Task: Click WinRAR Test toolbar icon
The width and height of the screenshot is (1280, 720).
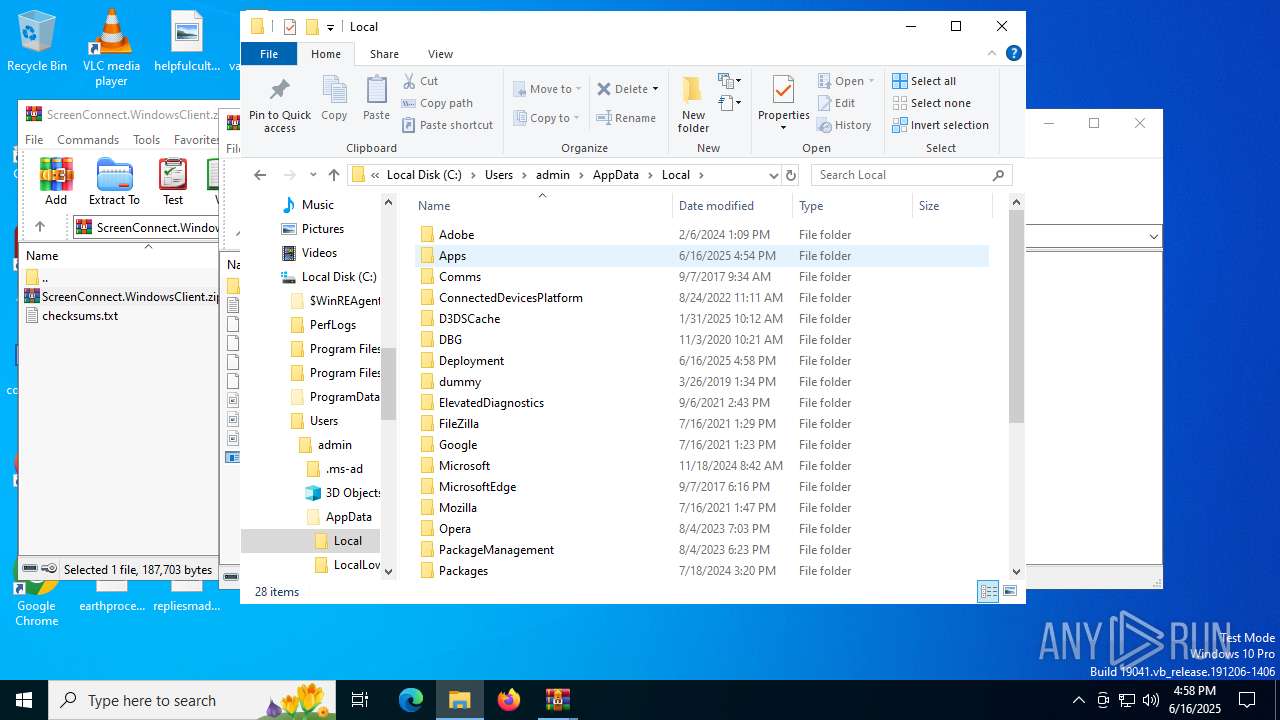Action: pyautogui.click(x=173, y=181)
